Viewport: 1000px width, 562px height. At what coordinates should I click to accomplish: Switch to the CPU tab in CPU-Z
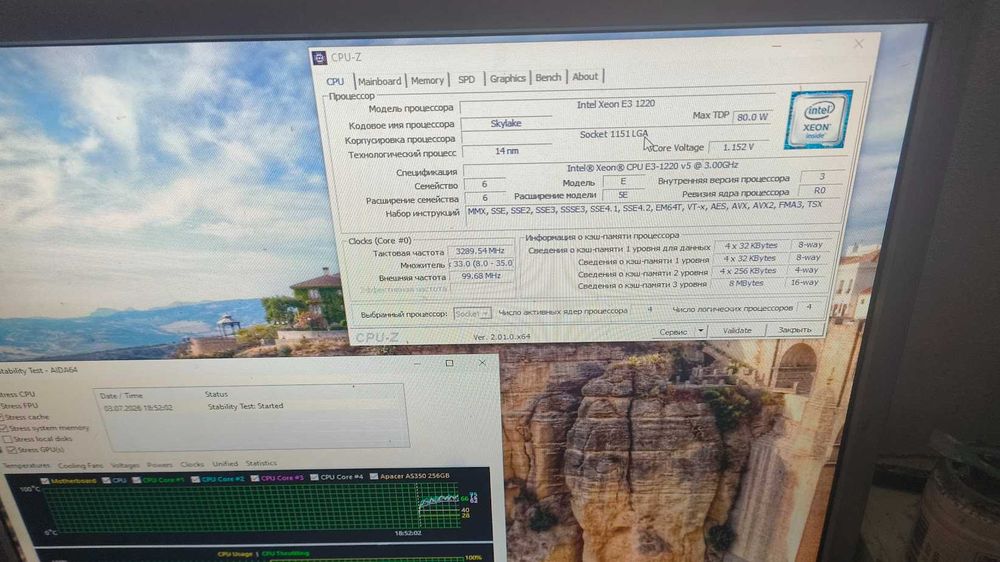335,82
